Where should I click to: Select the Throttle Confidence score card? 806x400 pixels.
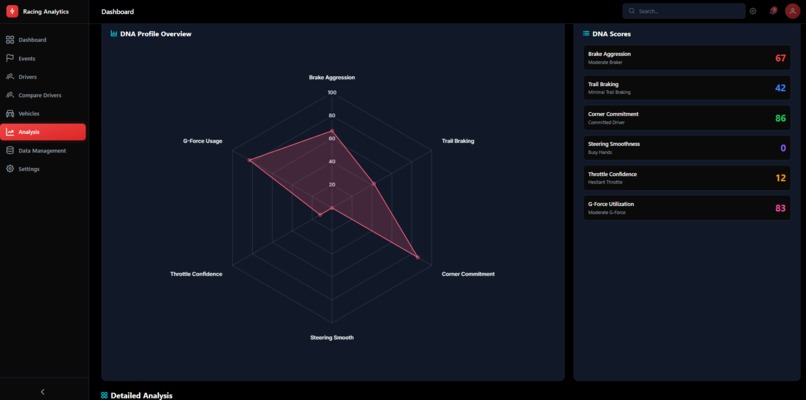coord(687,177)
